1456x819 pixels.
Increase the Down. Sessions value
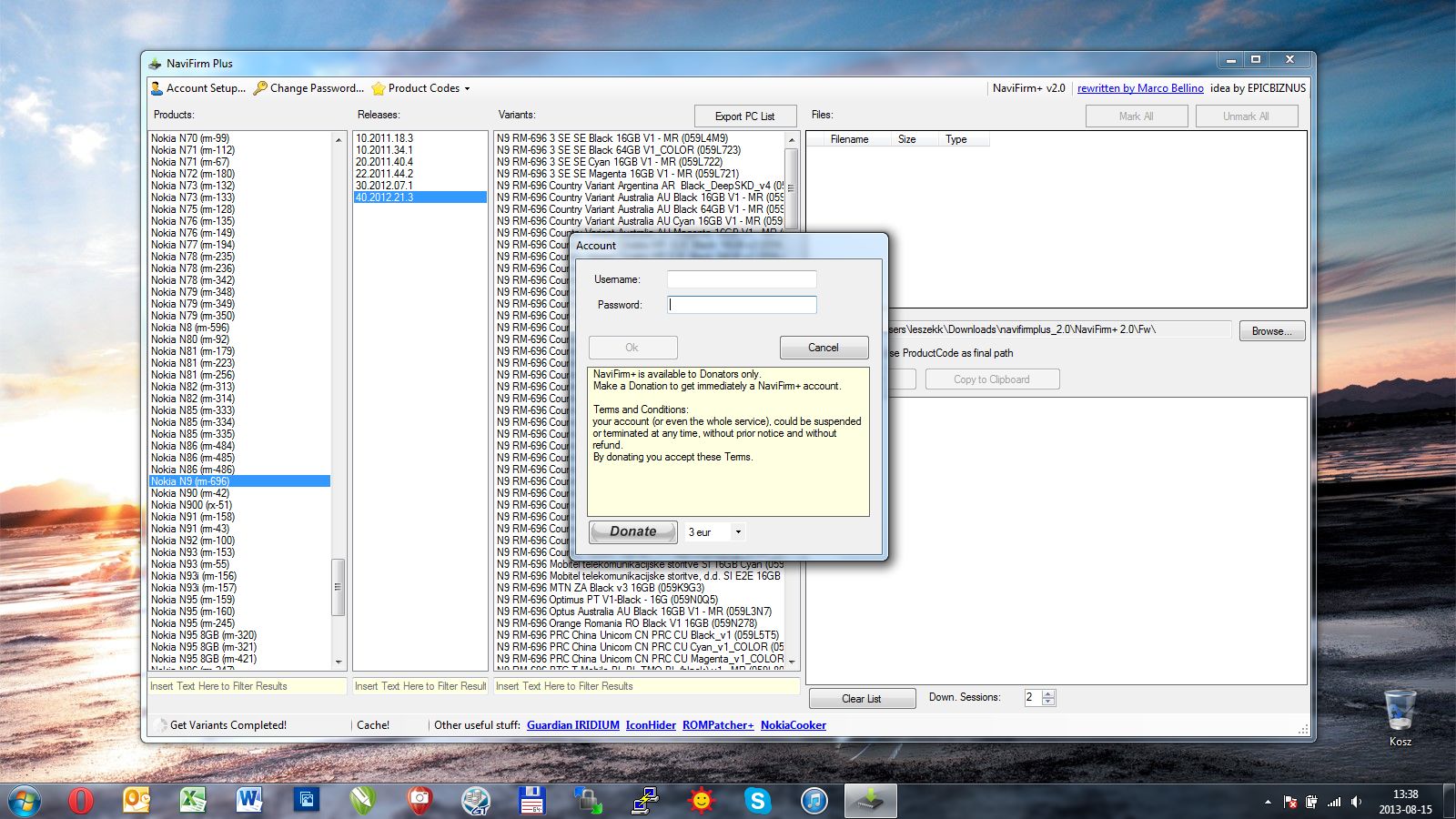(x=1048, y=694)
